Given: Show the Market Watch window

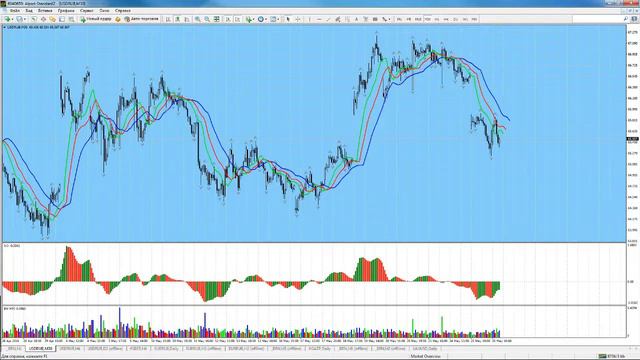Looking at the screenshot, I should (33, 19).
